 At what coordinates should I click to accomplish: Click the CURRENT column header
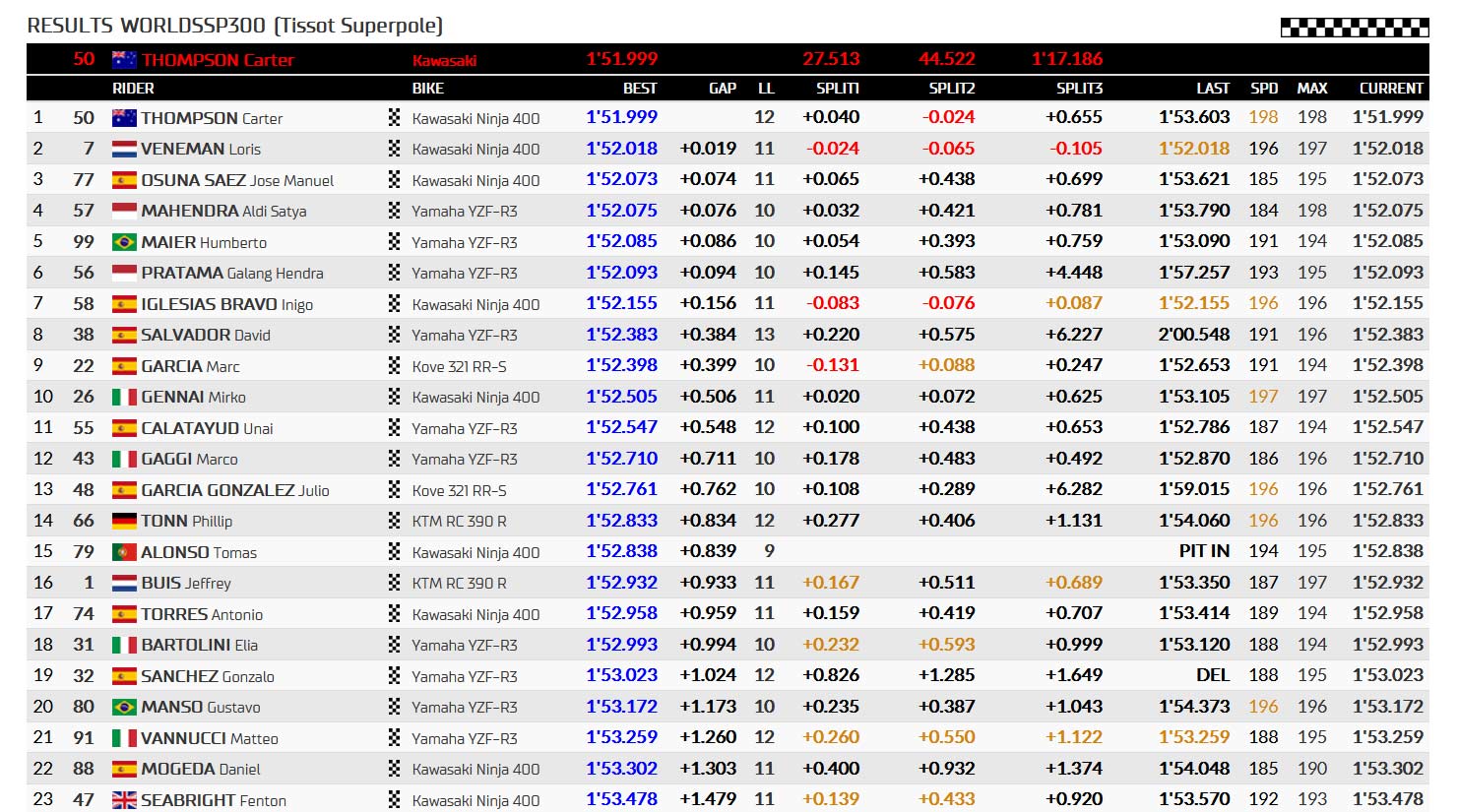point(1391,89)
